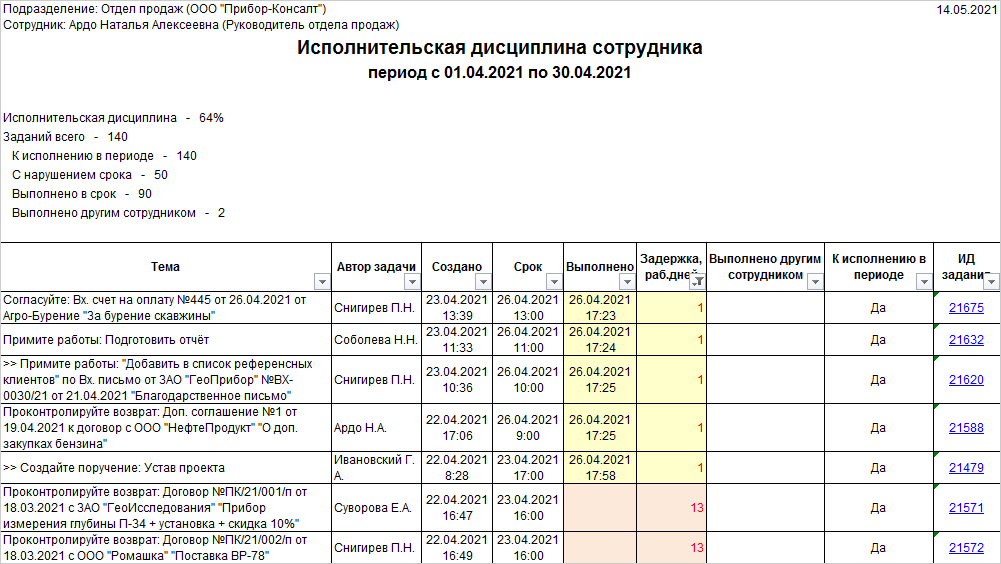This screenshot has height=564, width=1001.
Task: Click the active filter icon in Задержка column
Action: pos(697,282)
